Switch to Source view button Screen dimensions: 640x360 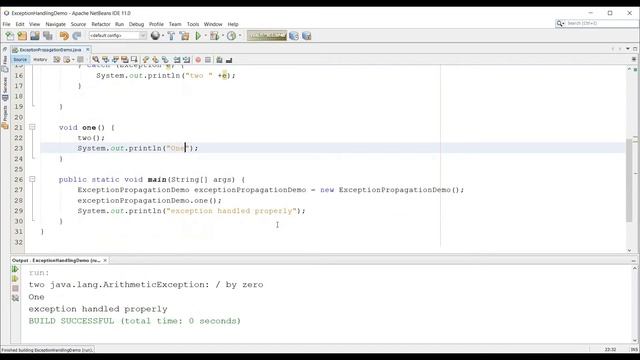tap(20, 60)
